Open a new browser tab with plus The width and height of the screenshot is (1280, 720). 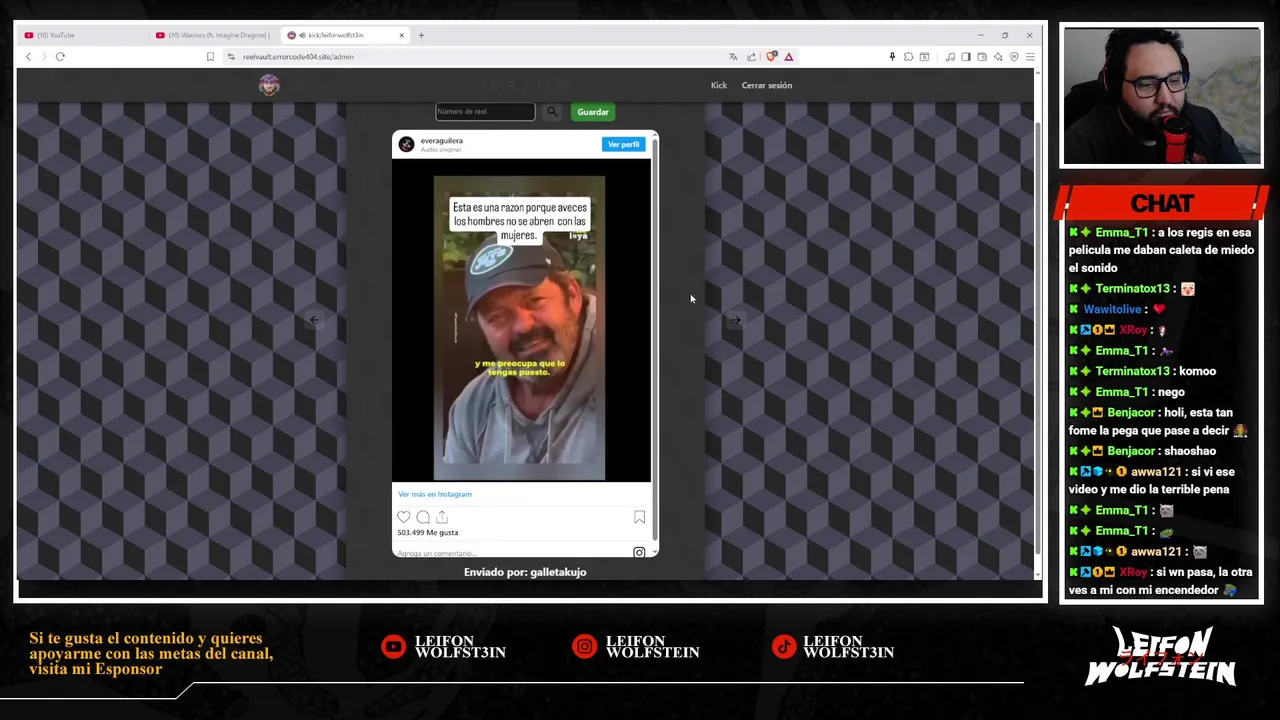pyautogui.click(x=421, y=35)
